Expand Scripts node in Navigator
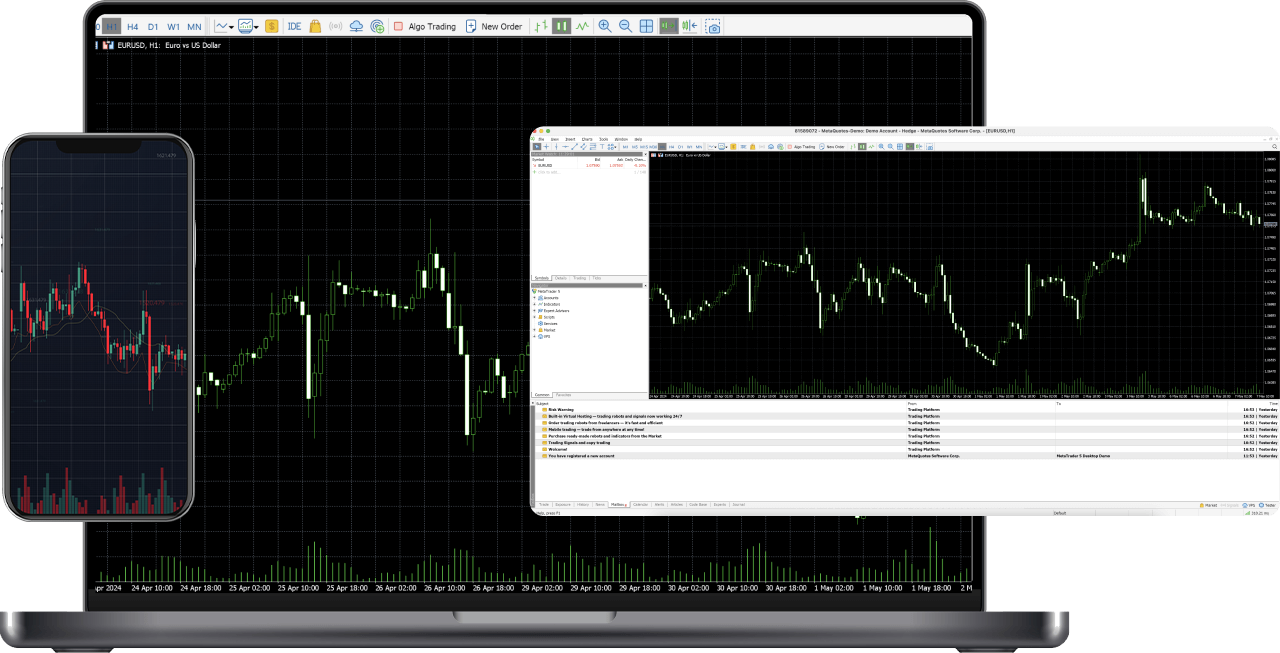 point(535,317)
